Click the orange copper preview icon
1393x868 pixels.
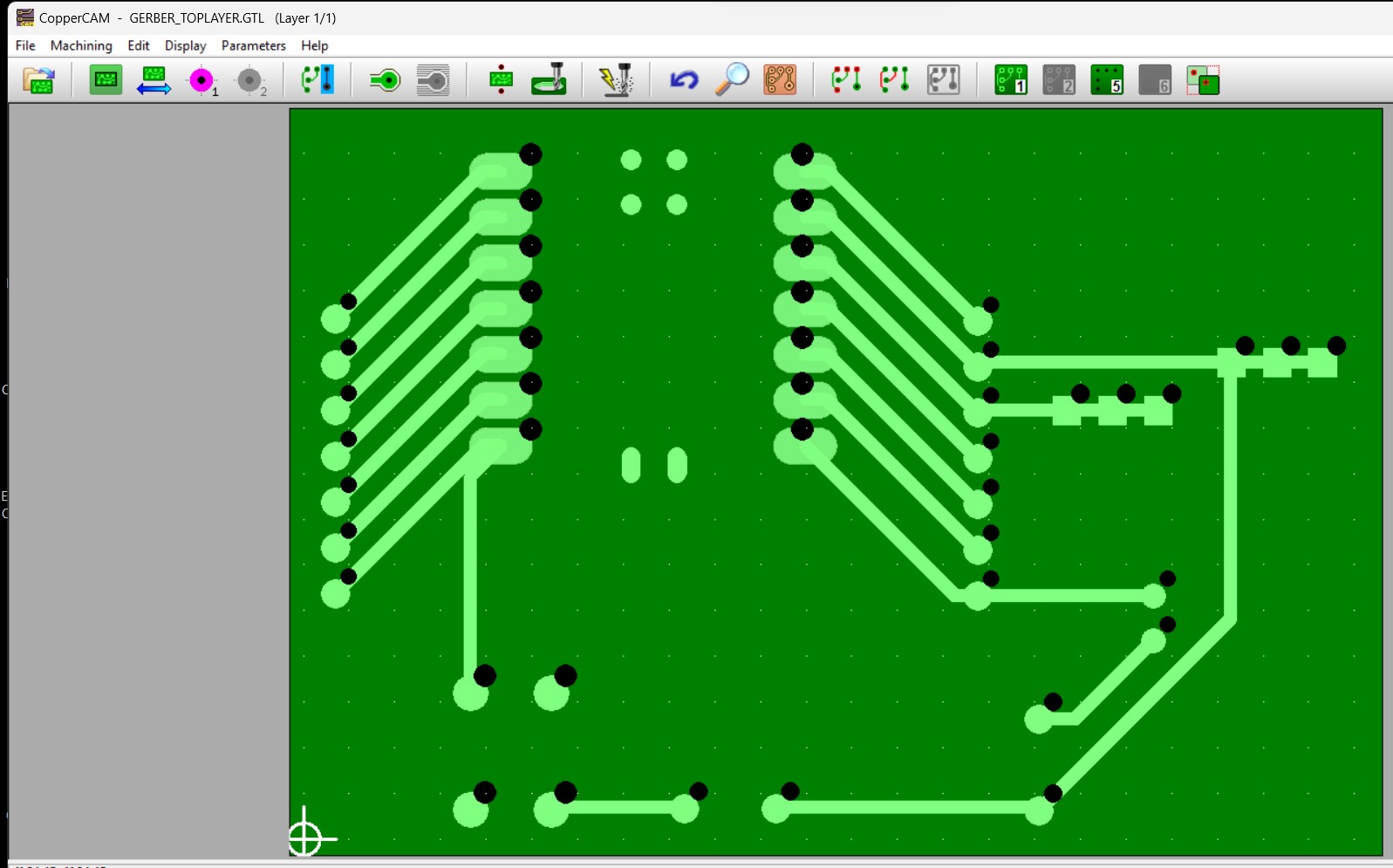pyautogui.click(x=780, y=80)
